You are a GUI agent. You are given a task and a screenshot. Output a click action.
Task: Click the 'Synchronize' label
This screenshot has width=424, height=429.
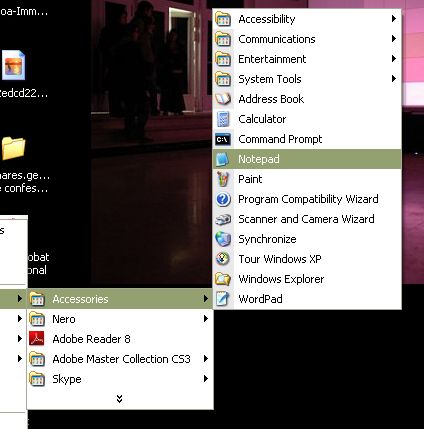pyautogui.click(x=267, y=239)
